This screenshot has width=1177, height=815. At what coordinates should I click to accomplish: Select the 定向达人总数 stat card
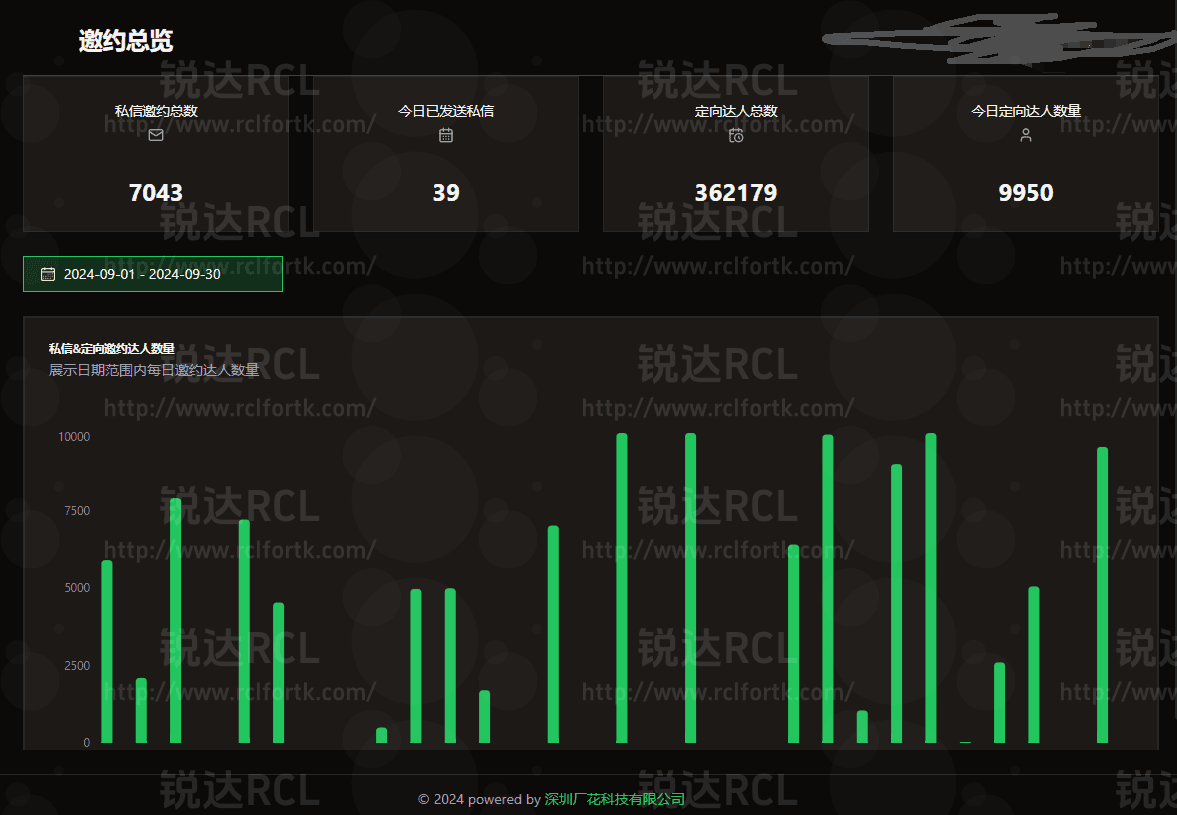pyautogui.click(x=736, y=152)
